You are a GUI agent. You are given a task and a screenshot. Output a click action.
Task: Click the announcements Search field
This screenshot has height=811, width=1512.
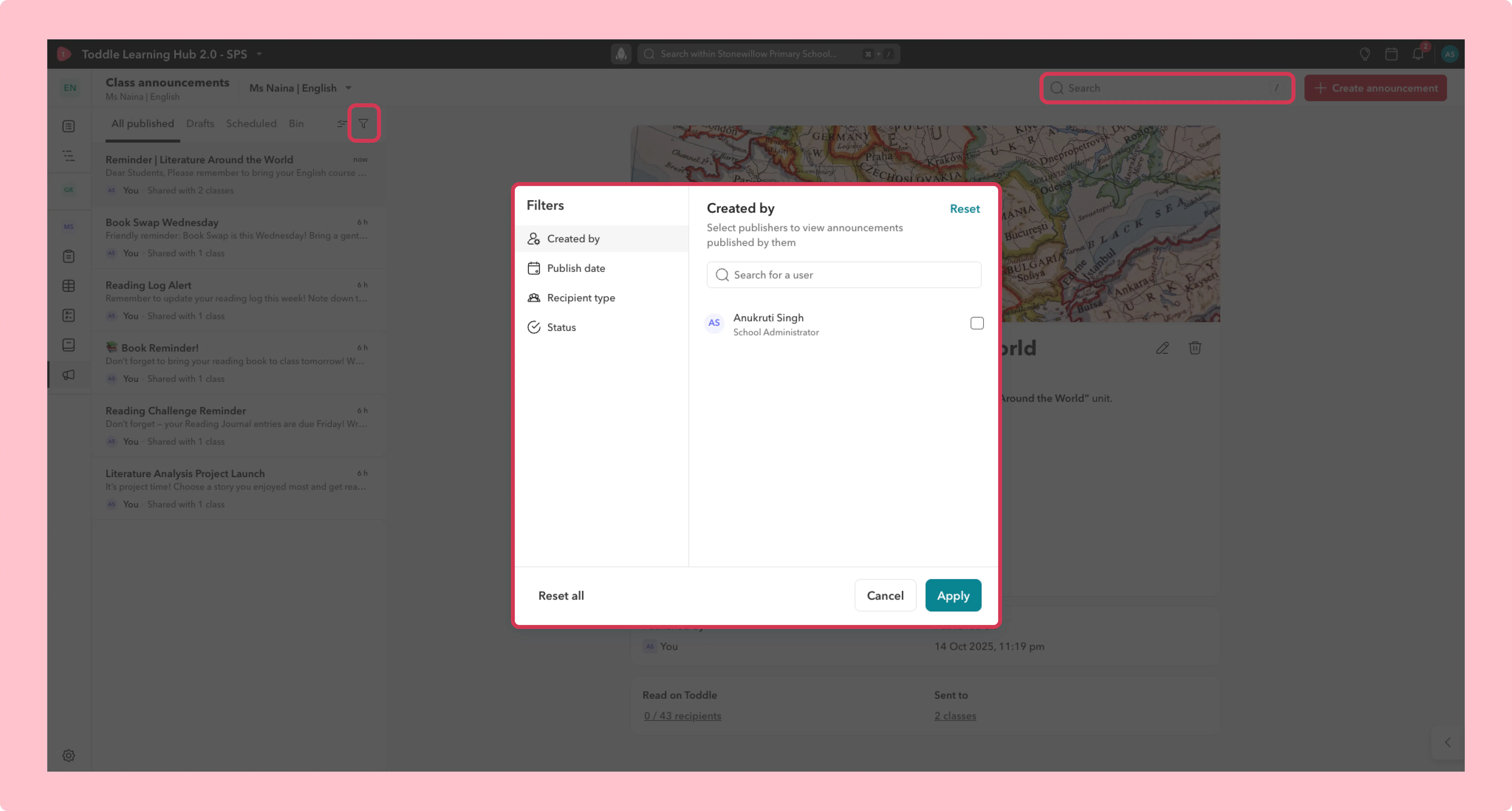pyautogui.click(x=1167, y=88)
